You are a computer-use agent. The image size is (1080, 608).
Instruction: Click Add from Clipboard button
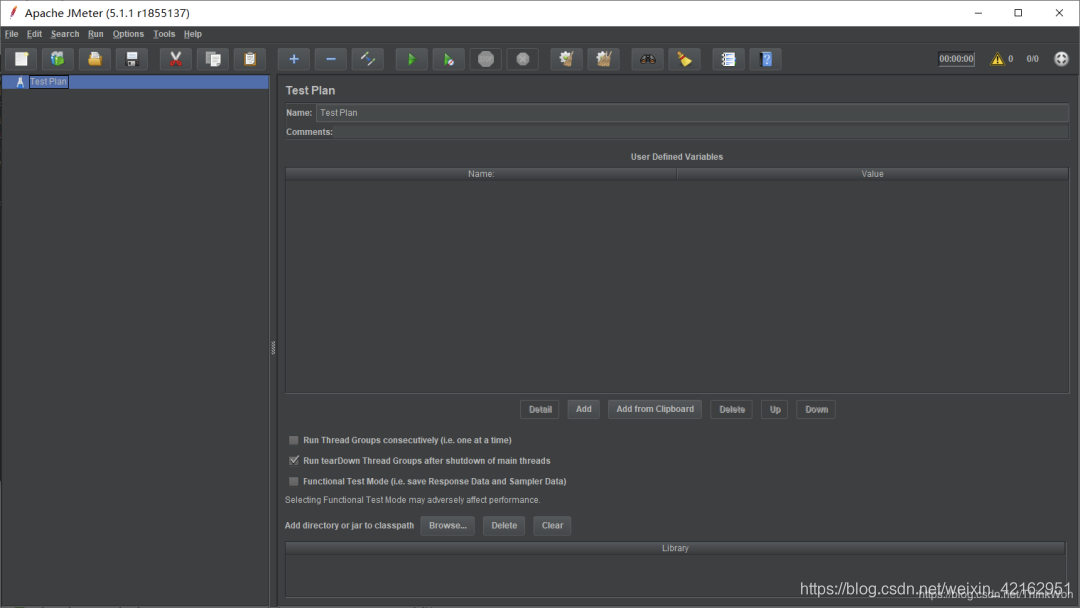tap(655, 410)
